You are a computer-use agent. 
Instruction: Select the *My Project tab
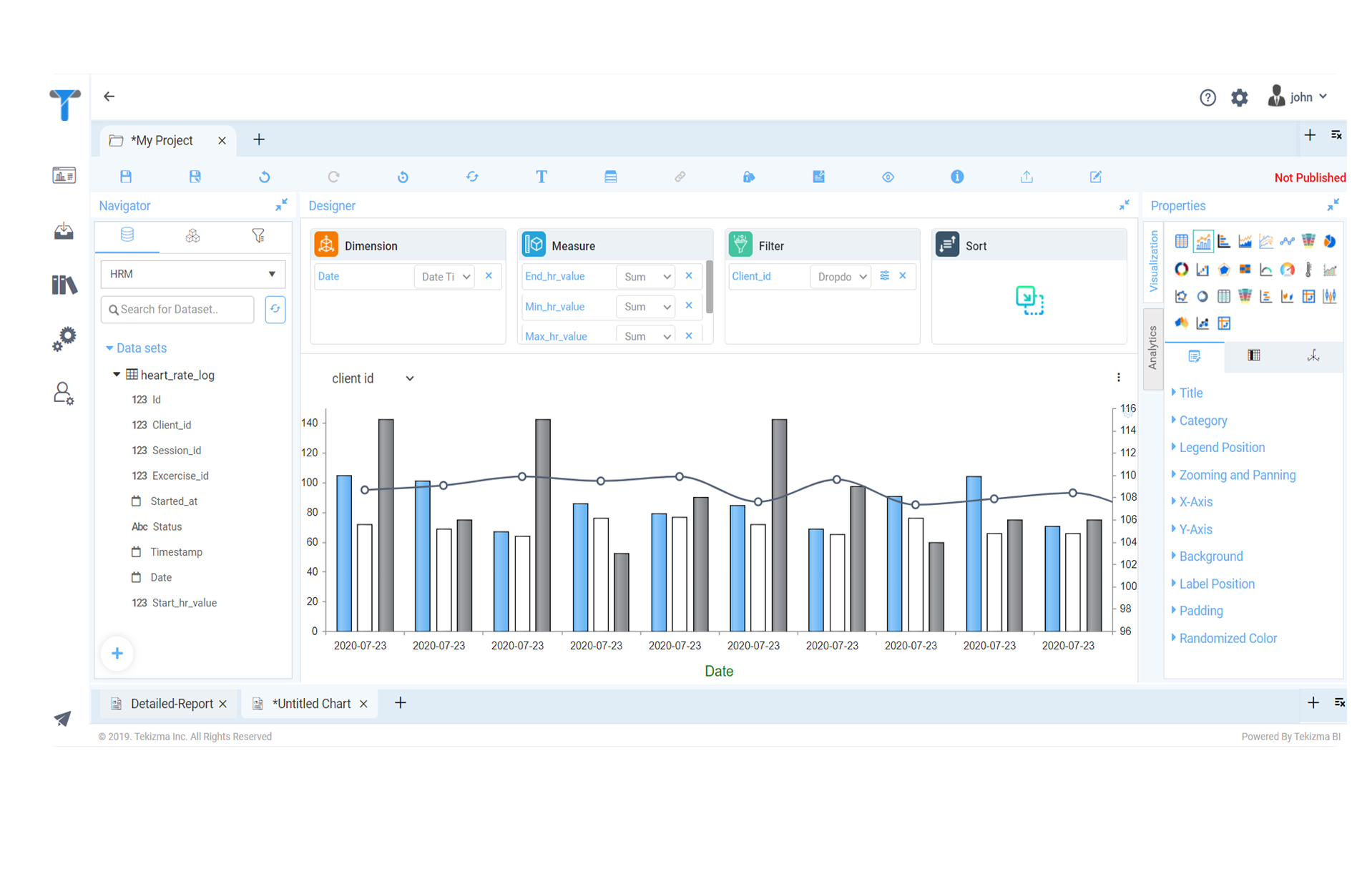pos(162,140)
